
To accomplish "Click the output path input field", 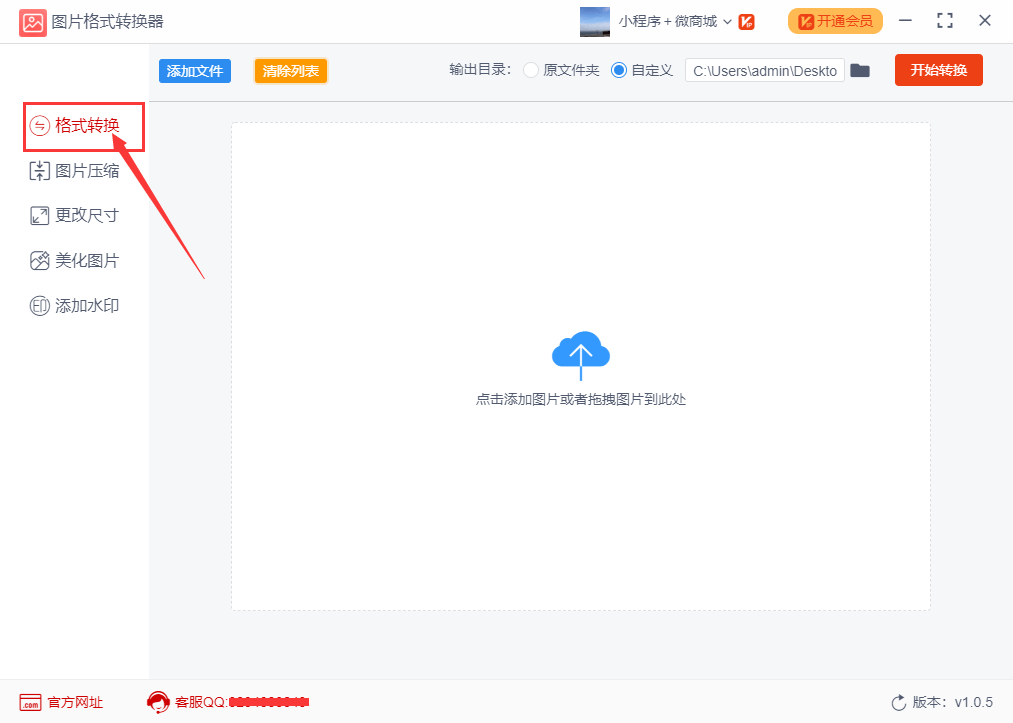I will (764, 70).
